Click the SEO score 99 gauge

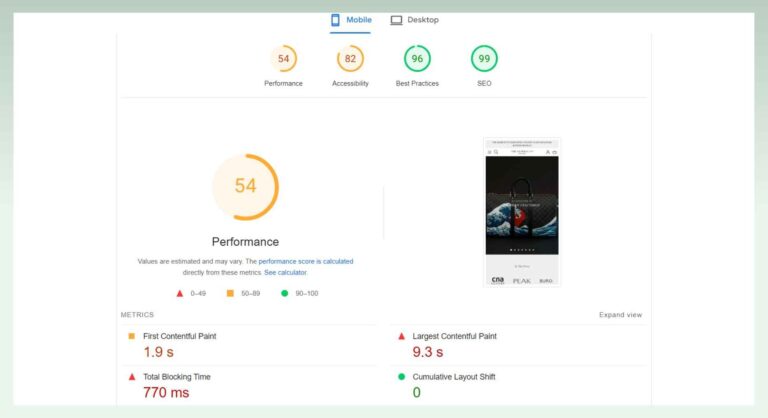click(484, 59)
